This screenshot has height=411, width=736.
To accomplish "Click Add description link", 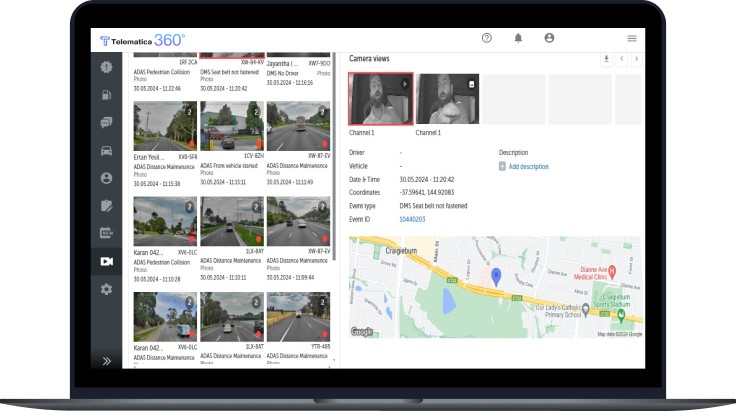I will tap(529, 167).
